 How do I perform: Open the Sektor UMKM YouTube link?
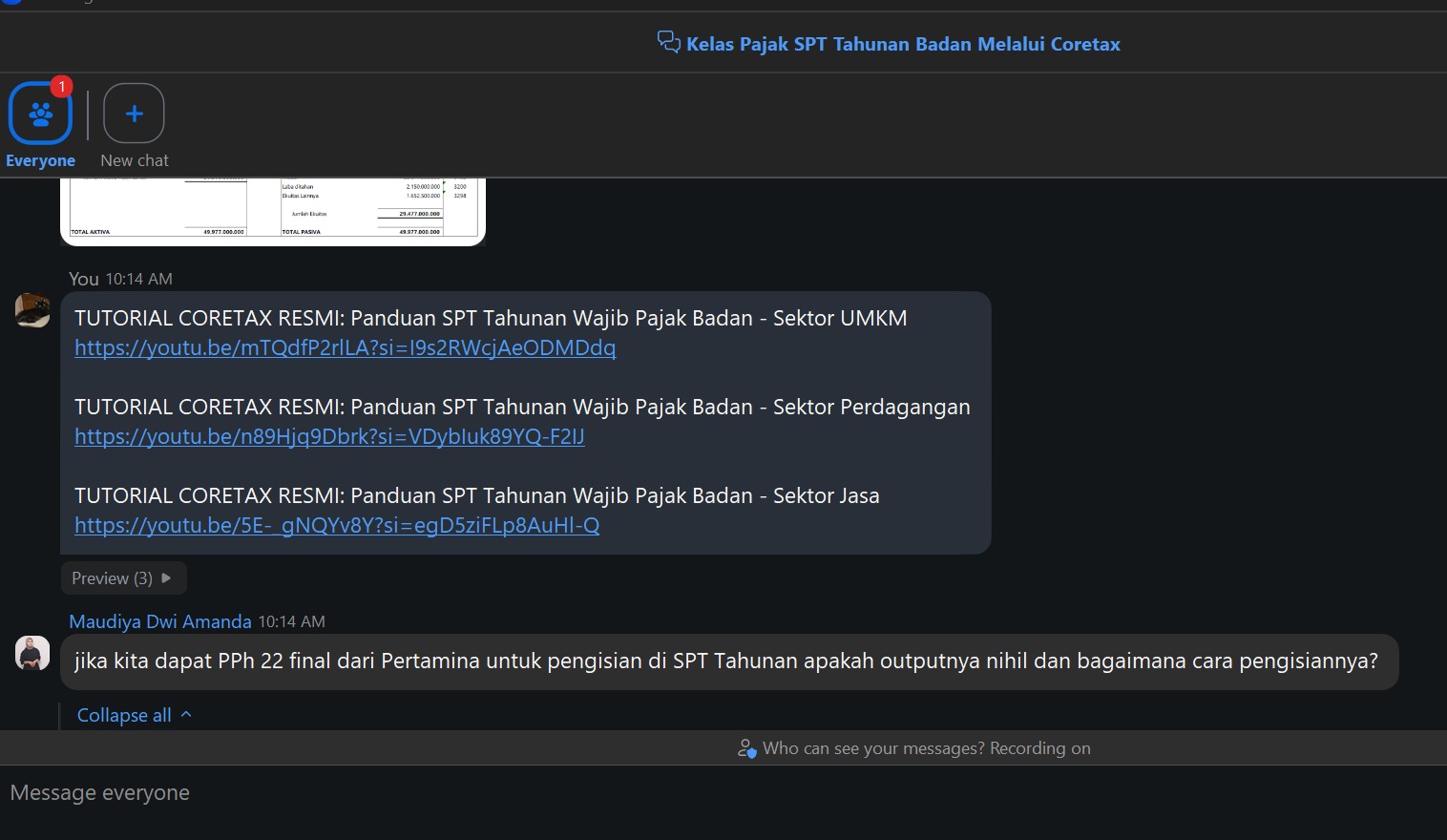345,347
